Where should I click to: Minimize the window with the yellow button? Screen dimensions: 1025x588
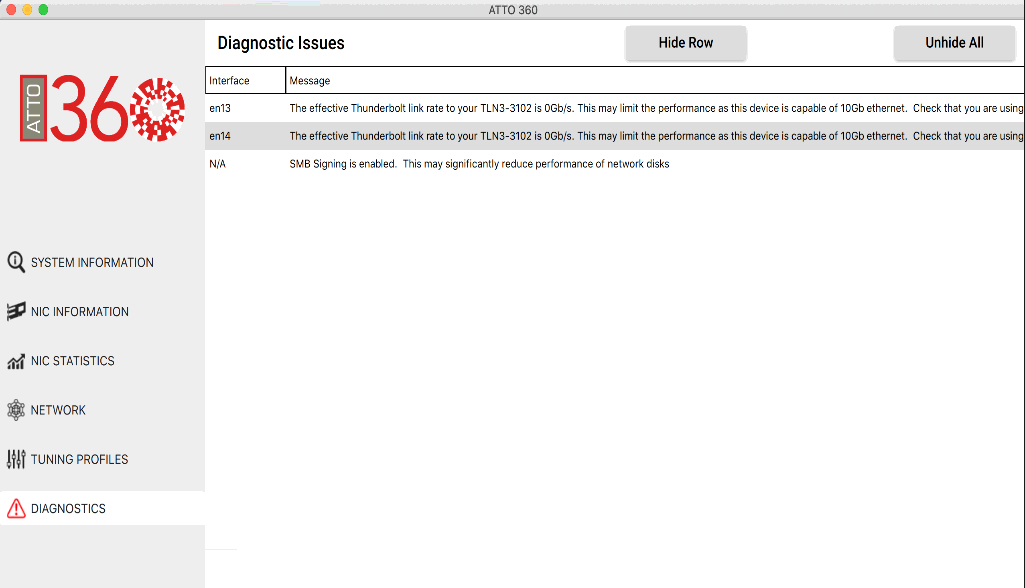(x=27, y=9)
